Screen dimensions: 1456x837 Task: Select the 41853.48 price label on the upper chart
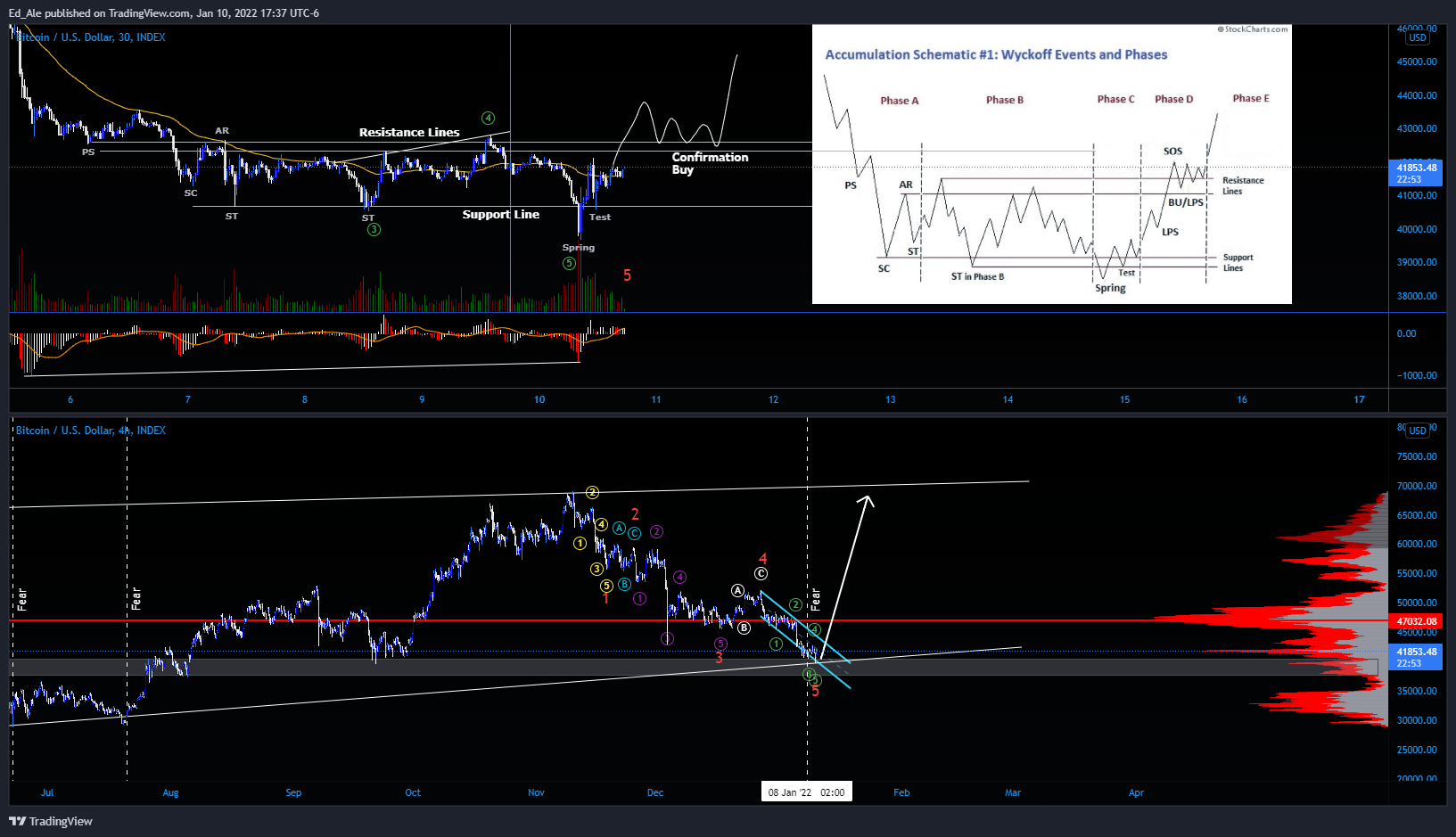(x=1416, y=173)
